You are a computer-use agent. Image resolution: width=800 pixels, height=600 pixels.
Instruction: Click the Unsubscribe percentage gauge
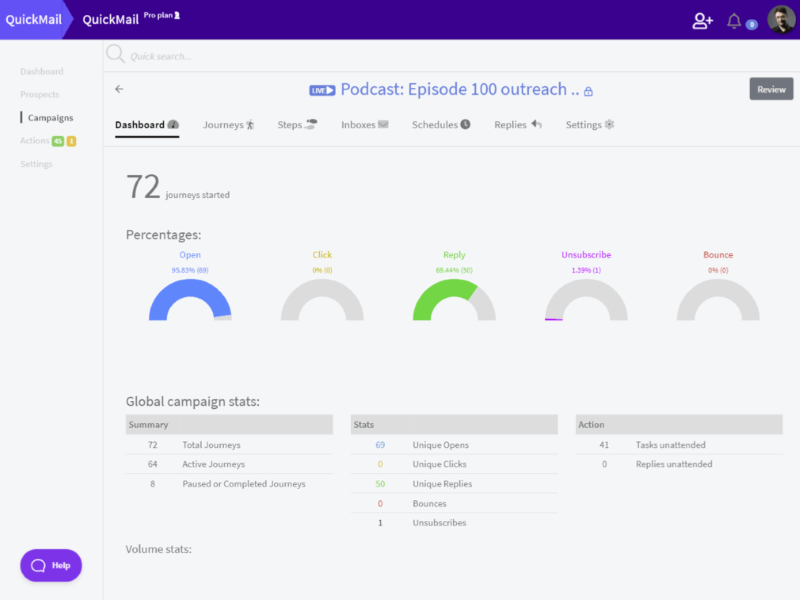(586, 300)
